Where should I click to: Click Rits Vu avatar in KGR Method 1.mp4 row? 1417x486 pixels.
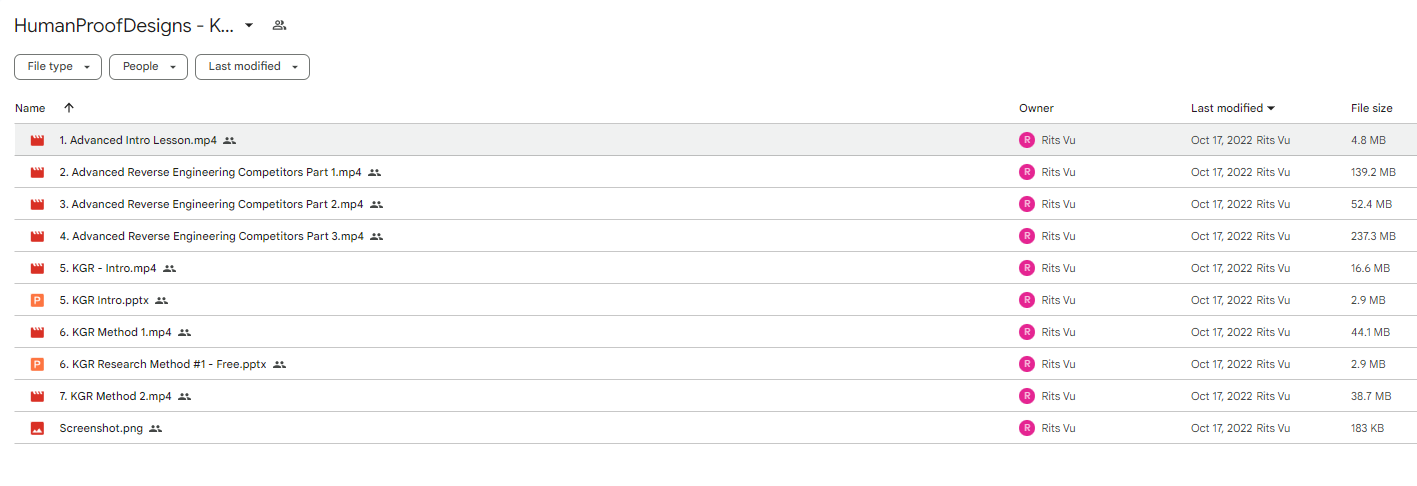[1026, 332]
